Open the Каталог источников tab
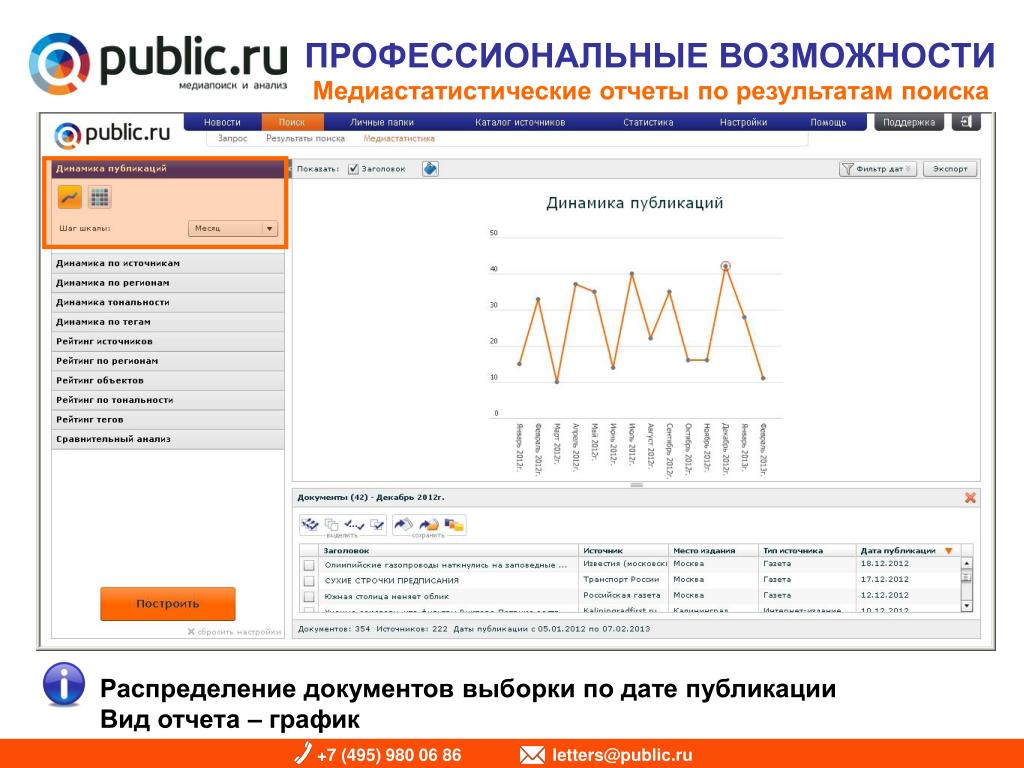1024x768 pixels. pos(520,122)
